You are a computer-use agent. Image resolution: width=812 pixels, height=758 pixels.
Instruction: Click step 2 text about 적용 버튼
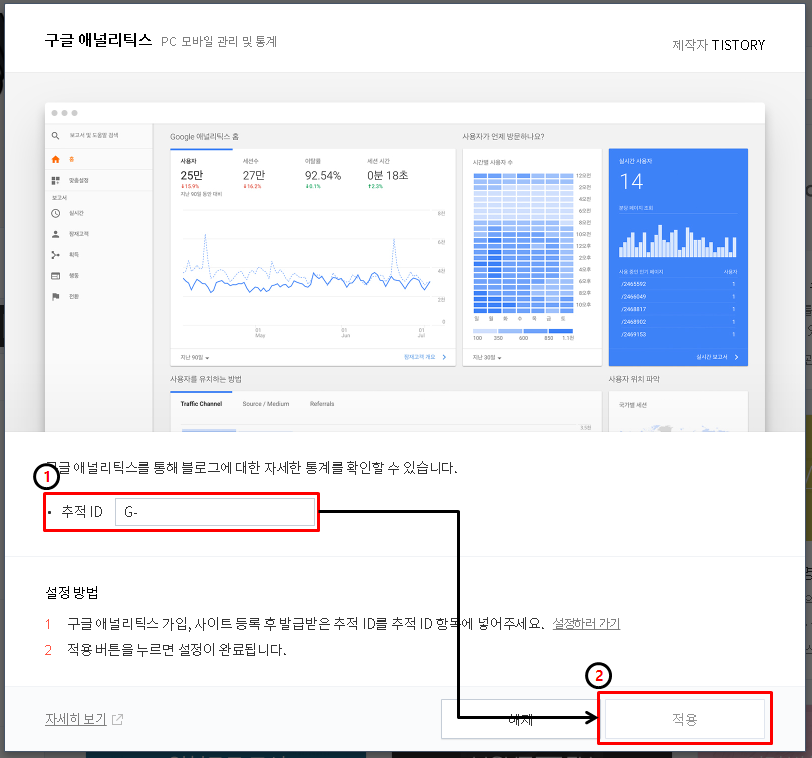[177, 649]
